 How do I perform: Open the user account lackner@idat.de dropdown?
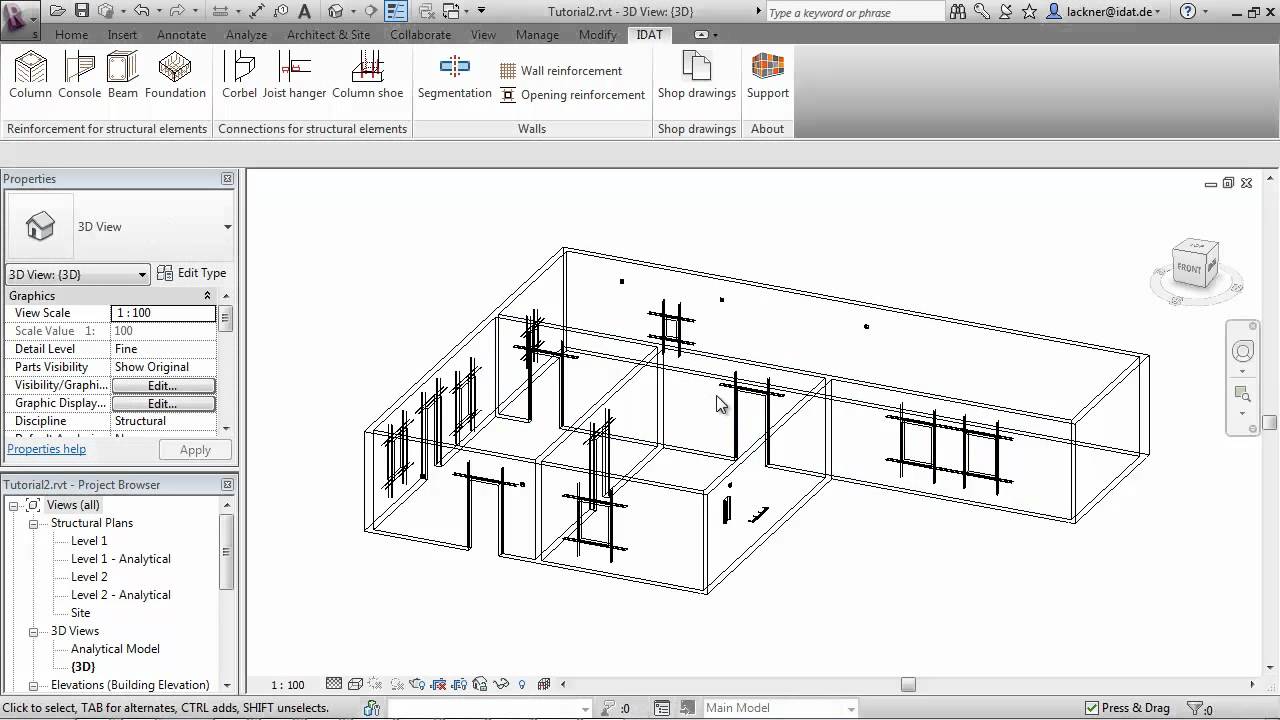tap(1107, 11)
